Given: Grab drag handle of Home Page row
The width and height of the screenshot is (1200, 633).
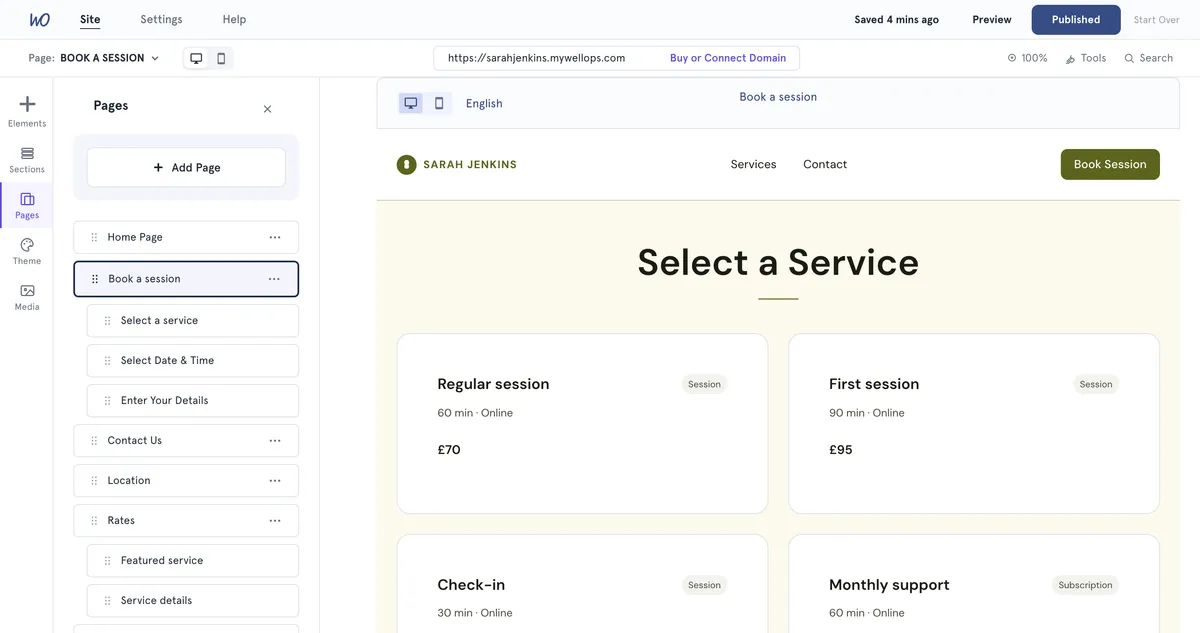Looking at the screenshot, I should [x=94, y=237].
